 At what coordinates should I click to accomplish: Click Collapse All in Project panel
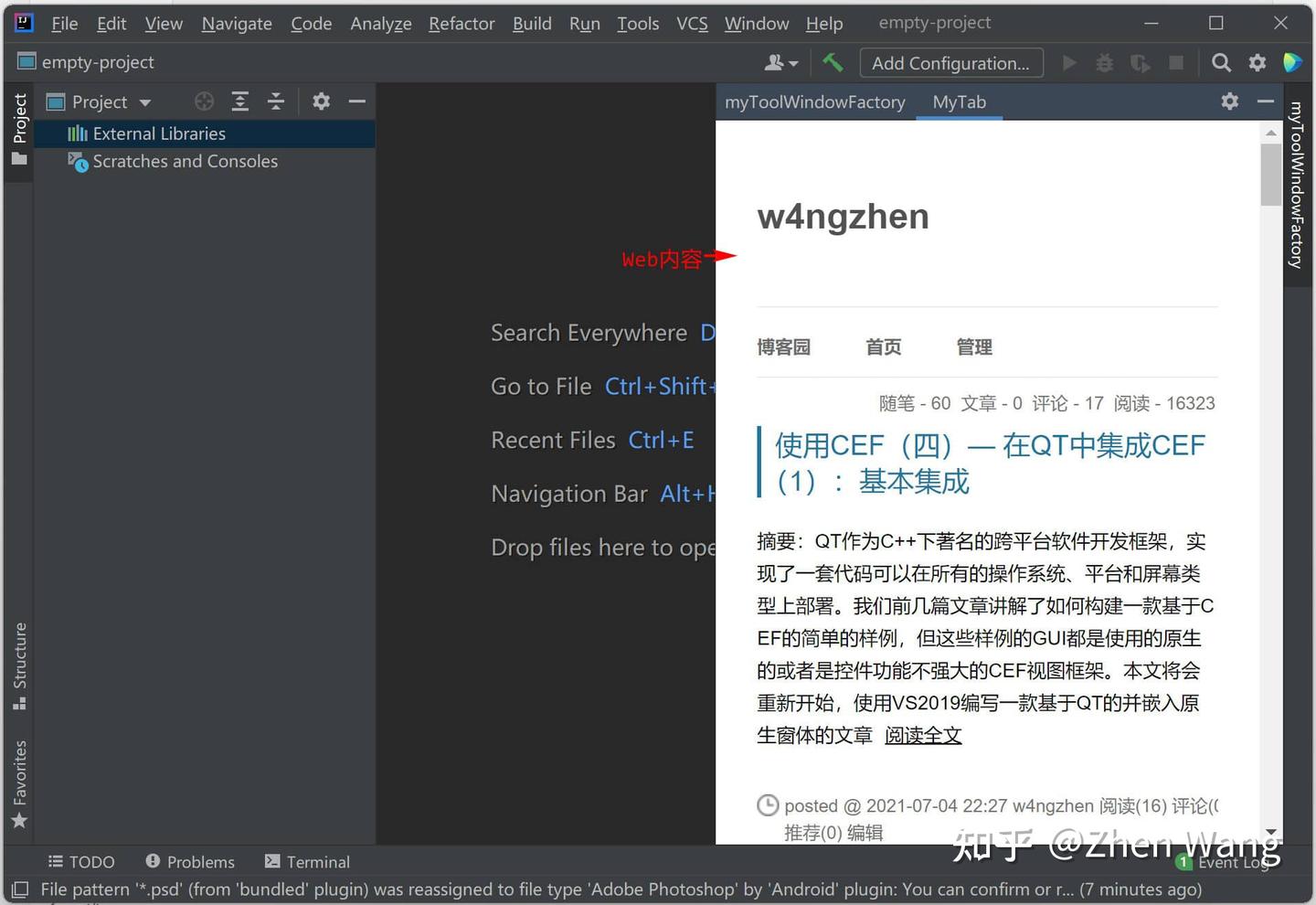(x=276, y=101)
